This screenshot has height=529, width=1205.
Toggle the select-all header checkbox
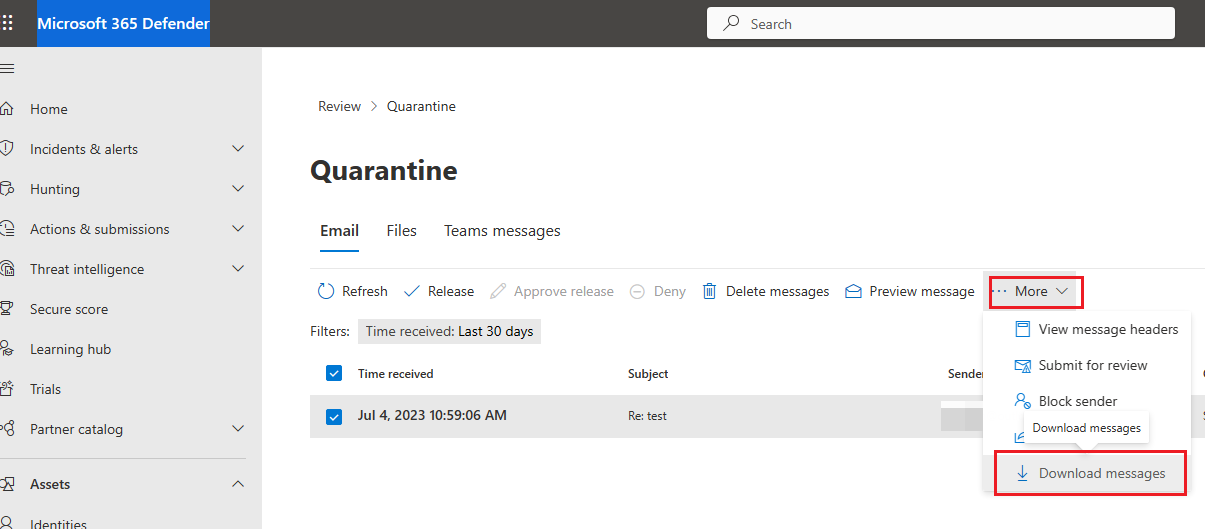(334, 374)
